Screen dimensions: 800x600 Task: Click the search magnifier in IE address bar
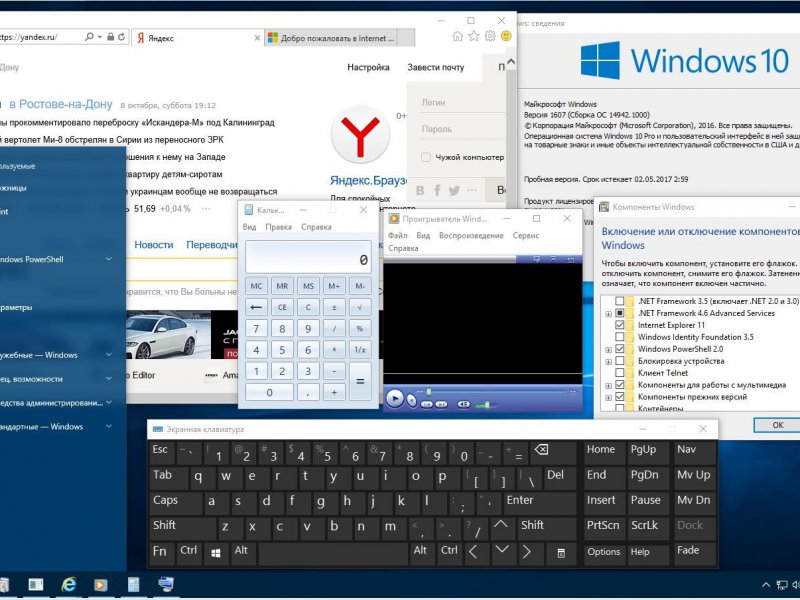[90, 37]
